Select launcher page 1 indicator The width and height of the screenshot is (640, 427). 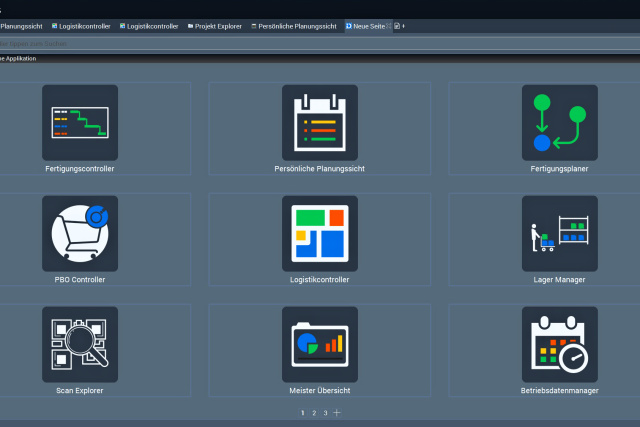(303, 413)
